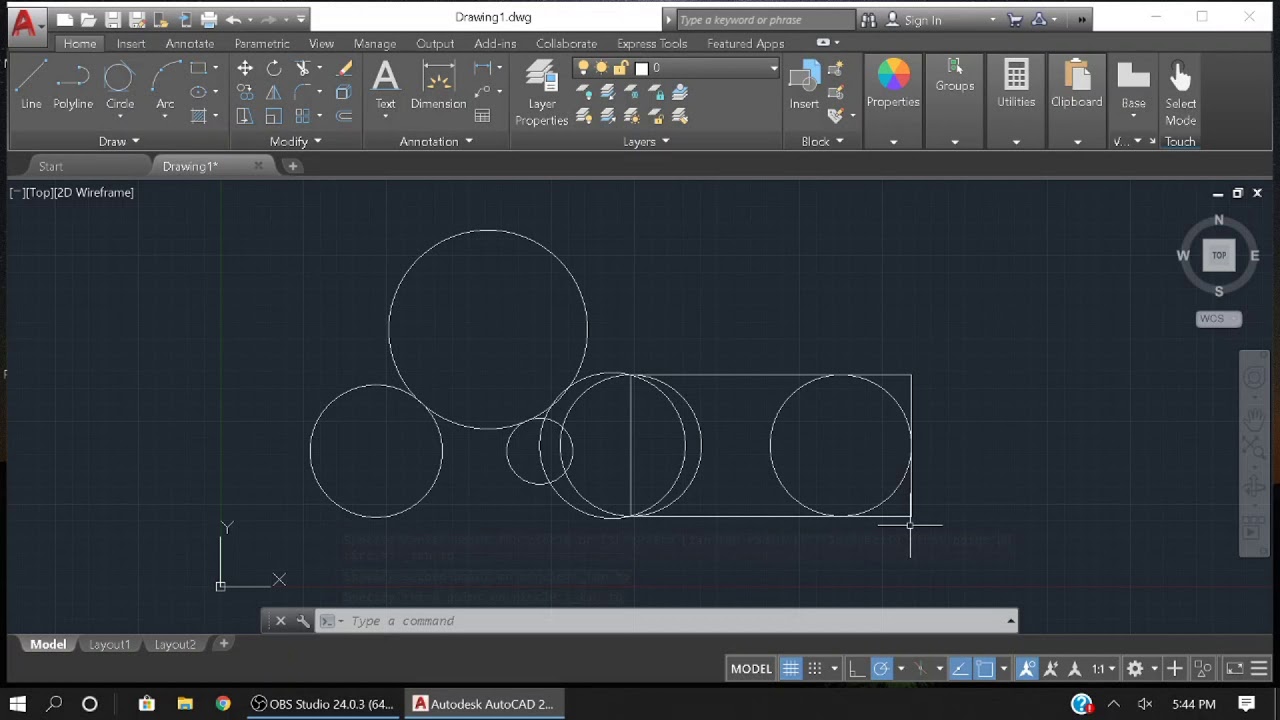Screen dimensions: 1280x720
Task: Go to the Layout1 tab
Action: pos(110,644)
